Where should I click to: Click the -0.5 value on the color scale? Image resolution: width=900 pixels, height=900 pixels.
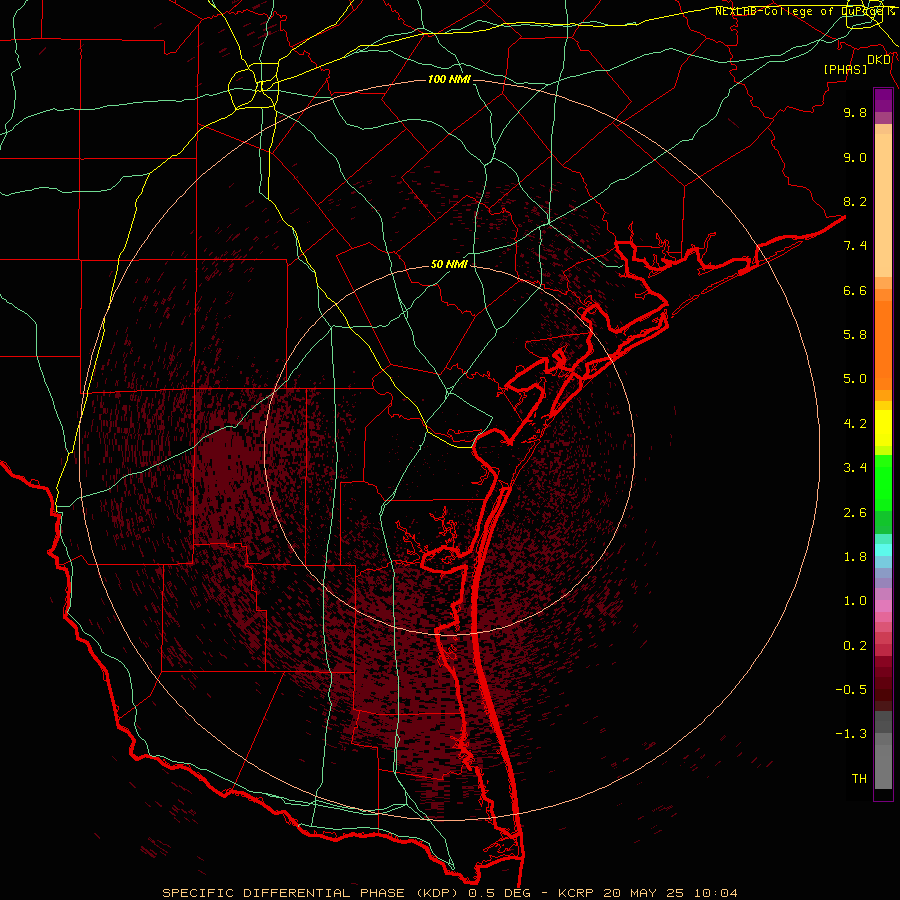point(851,690)
